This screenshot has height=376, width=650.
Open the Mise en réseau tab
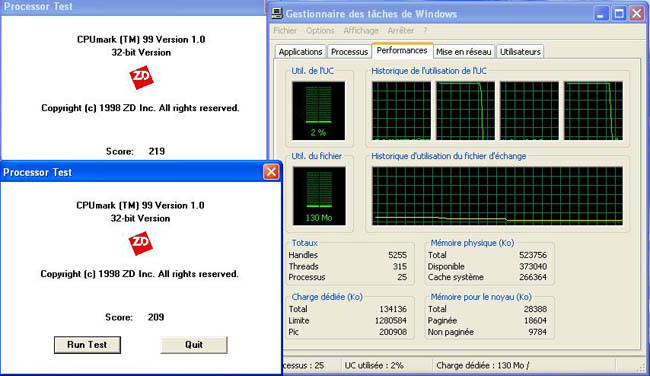463,52
